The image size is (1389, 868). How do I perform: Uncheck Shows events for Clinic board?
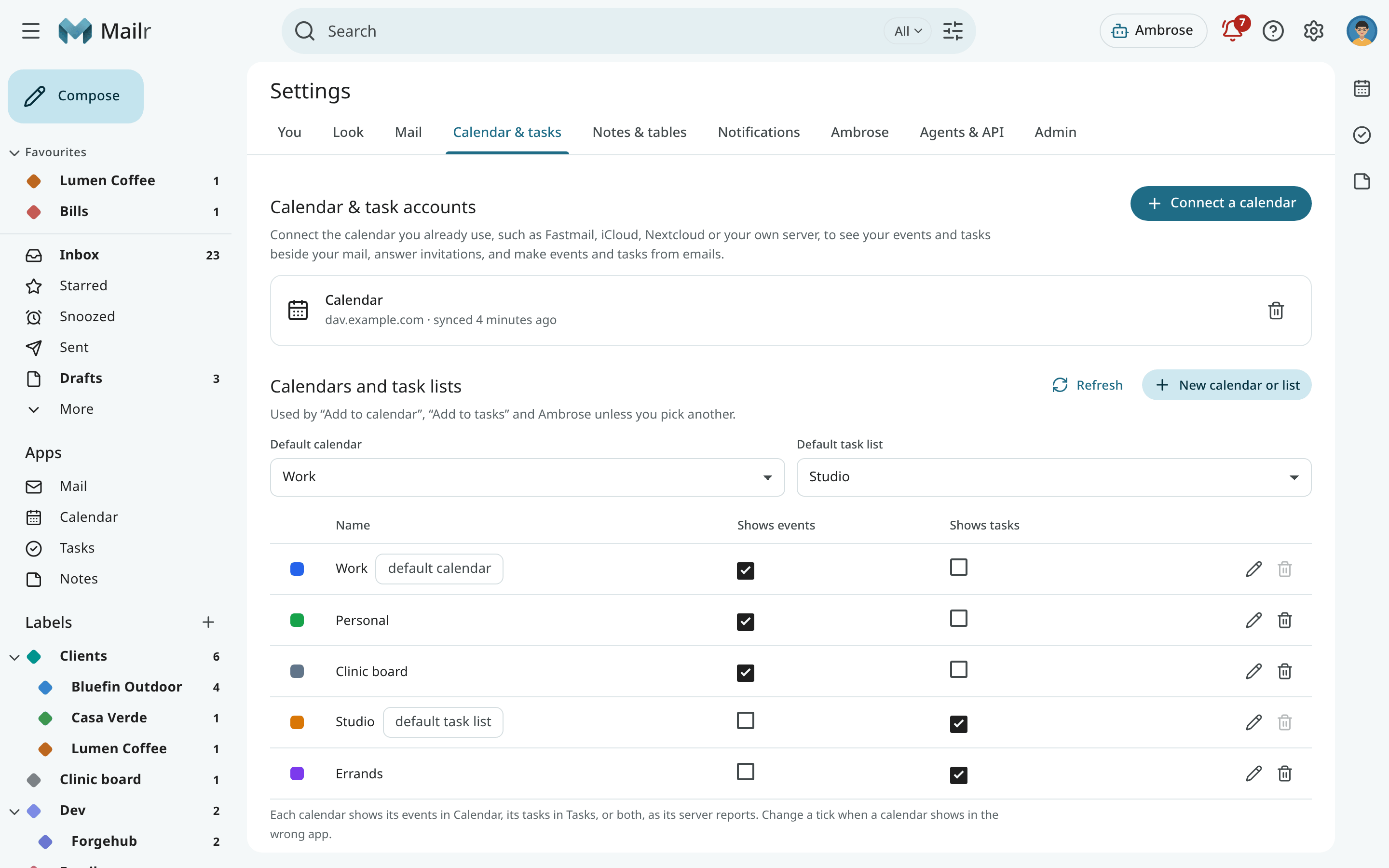(745, 673)
